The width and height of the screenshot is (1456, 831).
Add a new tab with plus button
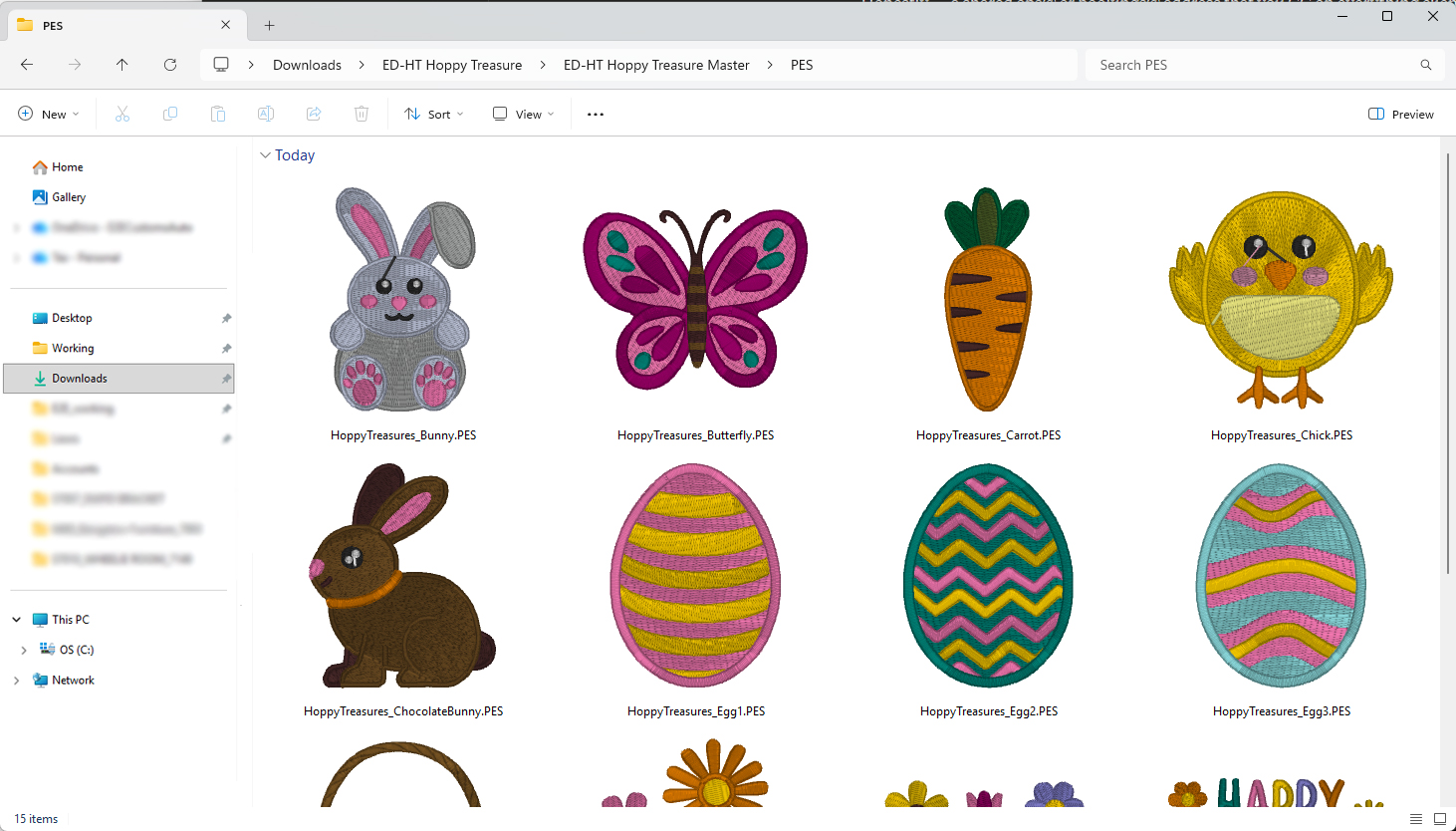coord(269,25)
